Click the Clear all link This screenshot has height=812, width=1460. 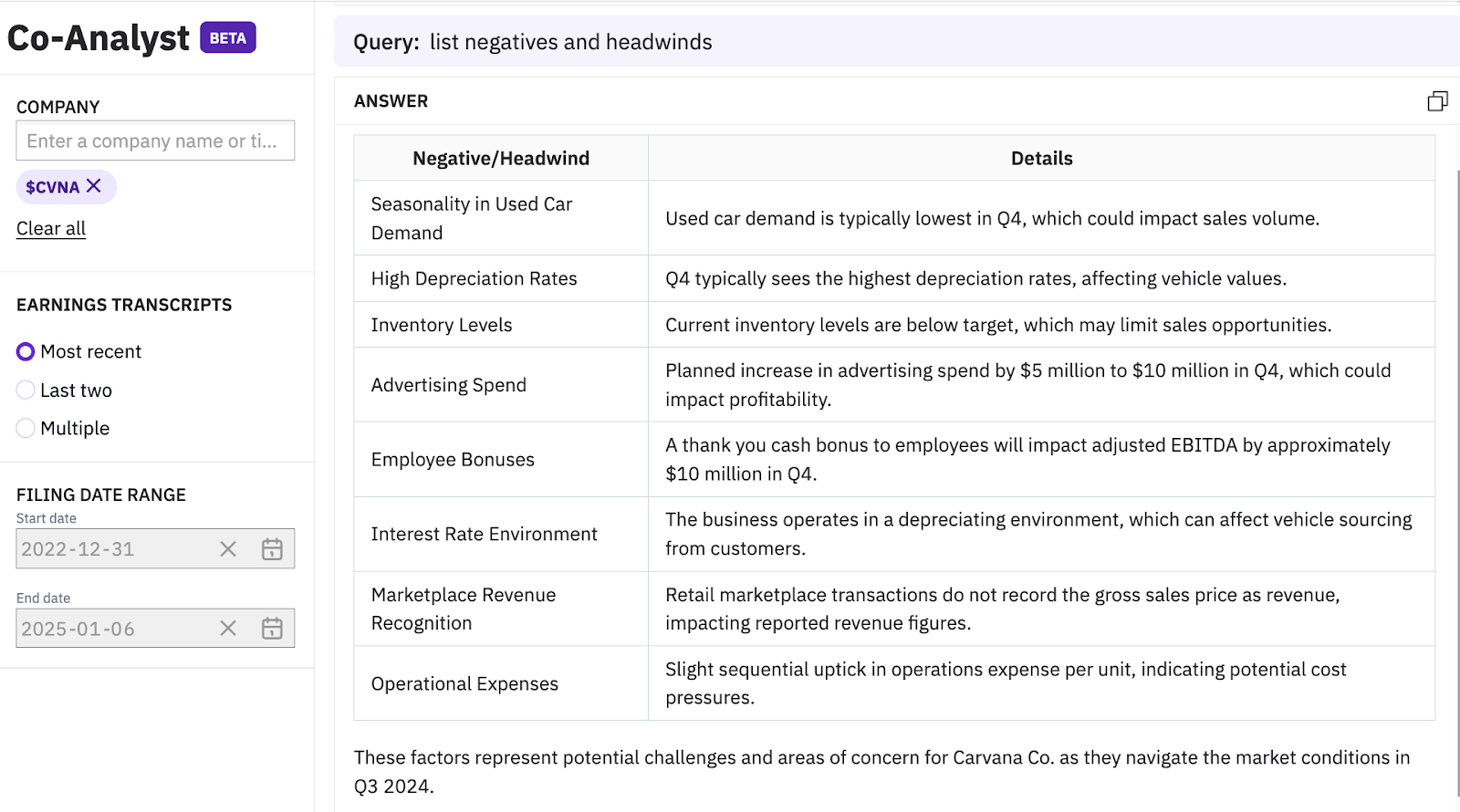coord(51,229)
